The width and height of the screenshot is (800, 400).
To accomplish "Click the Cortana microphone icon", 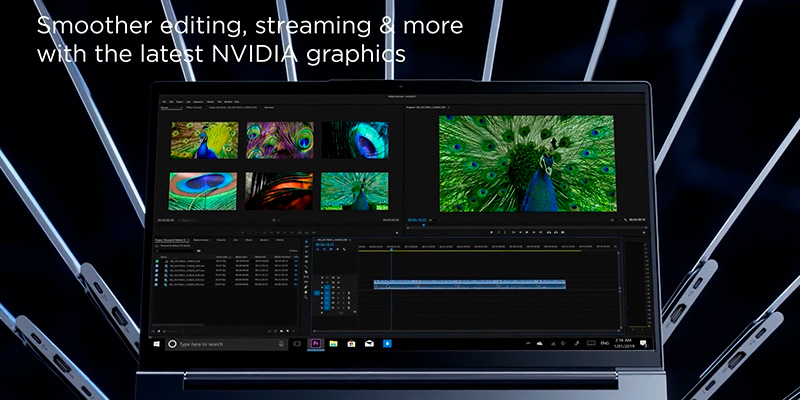I will 280,343.
